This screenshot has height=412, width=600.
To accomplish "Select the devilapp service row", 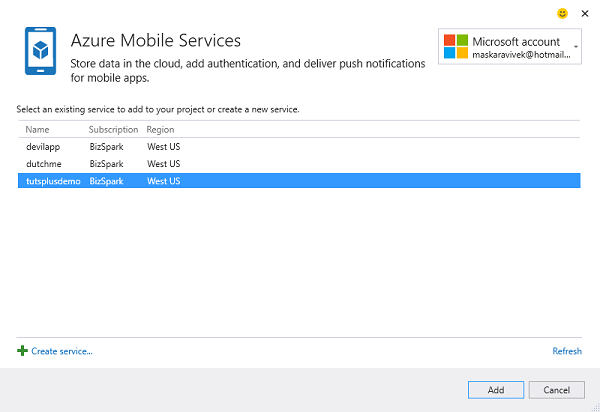I will click(x=299, y=147).
